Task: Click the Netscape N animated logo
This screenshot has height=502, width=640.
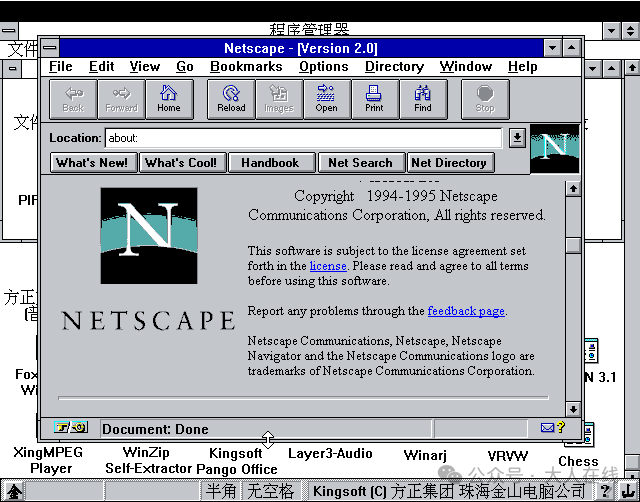Action: 554,149
